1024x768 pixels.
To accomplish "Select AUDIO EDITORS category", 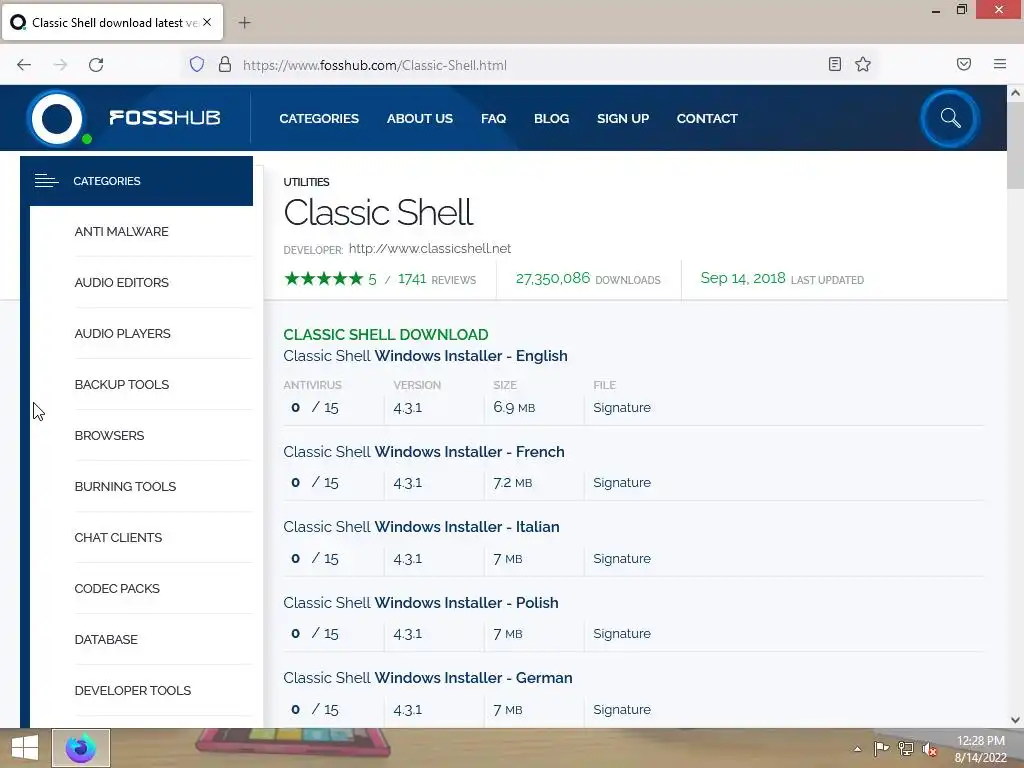I will click(x=121, y=283).
